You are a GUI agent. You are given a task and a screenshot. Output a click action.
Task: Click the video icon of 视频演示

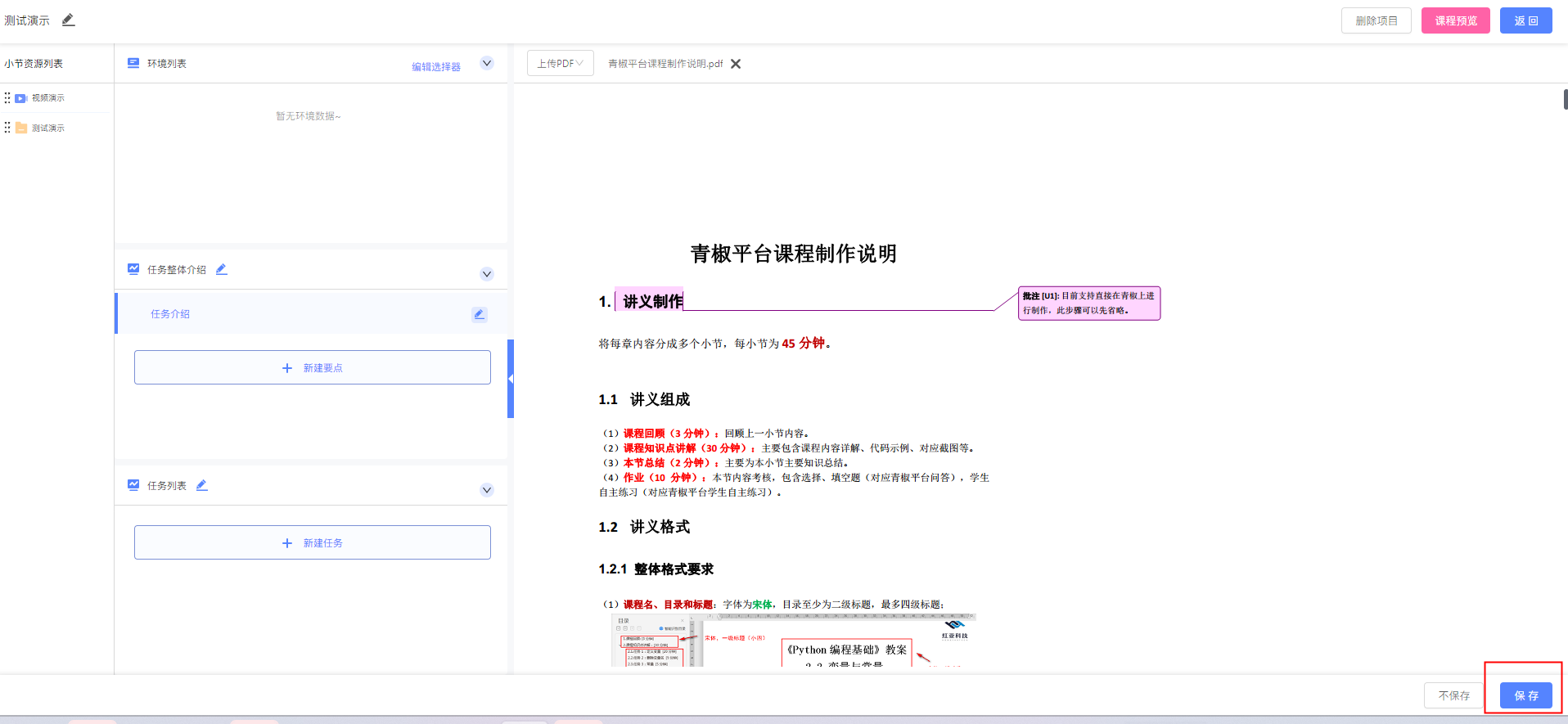coord(21,98)
